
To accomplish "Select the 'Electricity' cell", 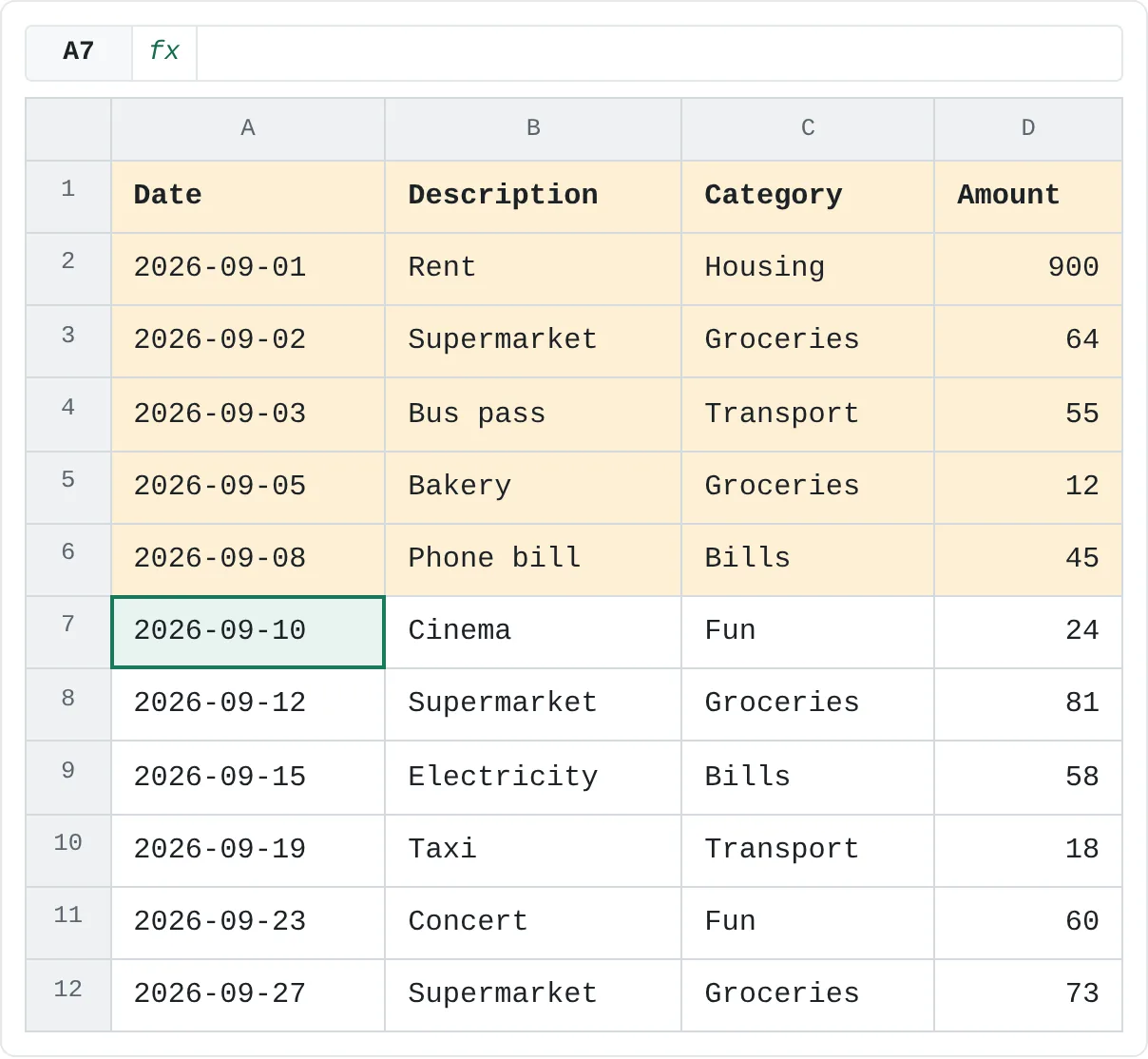I will pyautogui.click(x=533, y=778).
